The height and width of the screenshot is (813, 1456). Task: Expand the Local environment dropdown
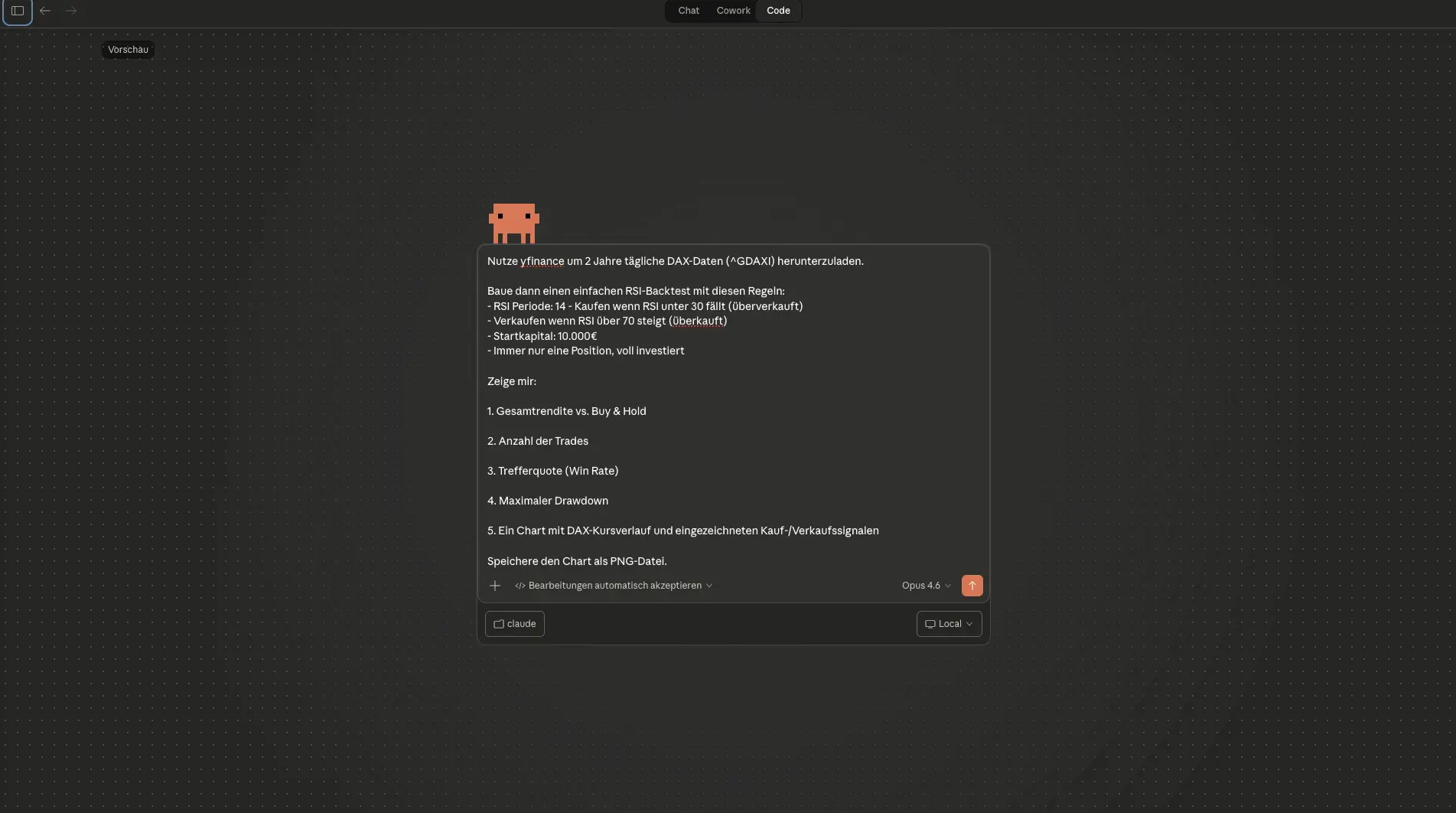pos(949,624)
